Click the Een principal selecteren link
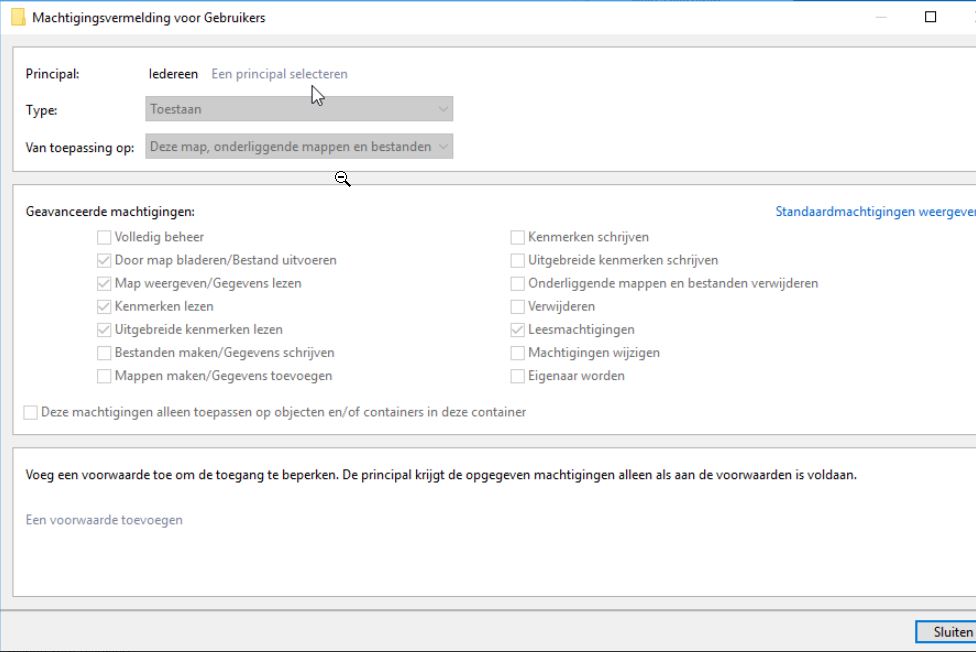The image size is (976, 652). pyautogui.click(x=279, y=74)
